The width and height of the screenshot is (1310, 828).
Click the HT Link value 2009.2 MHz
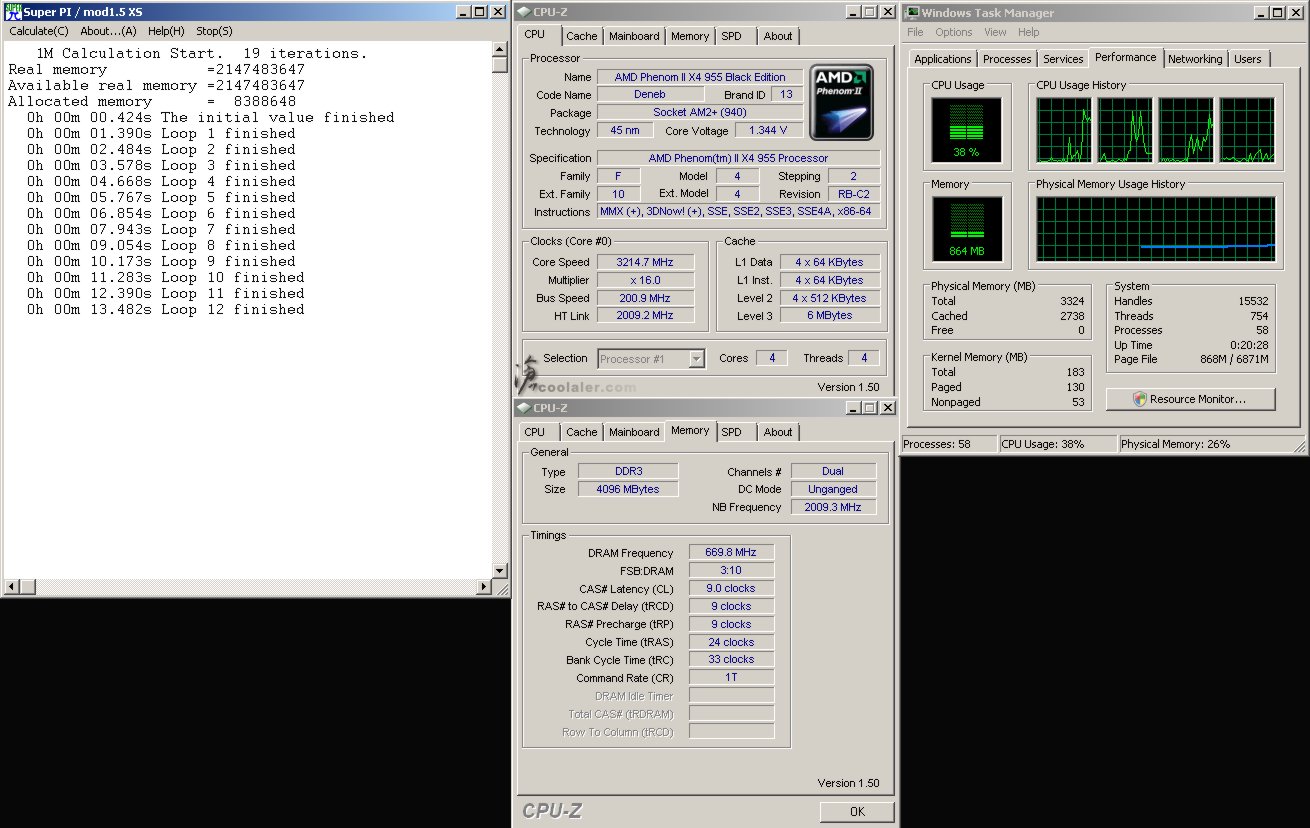coord(644,316)
